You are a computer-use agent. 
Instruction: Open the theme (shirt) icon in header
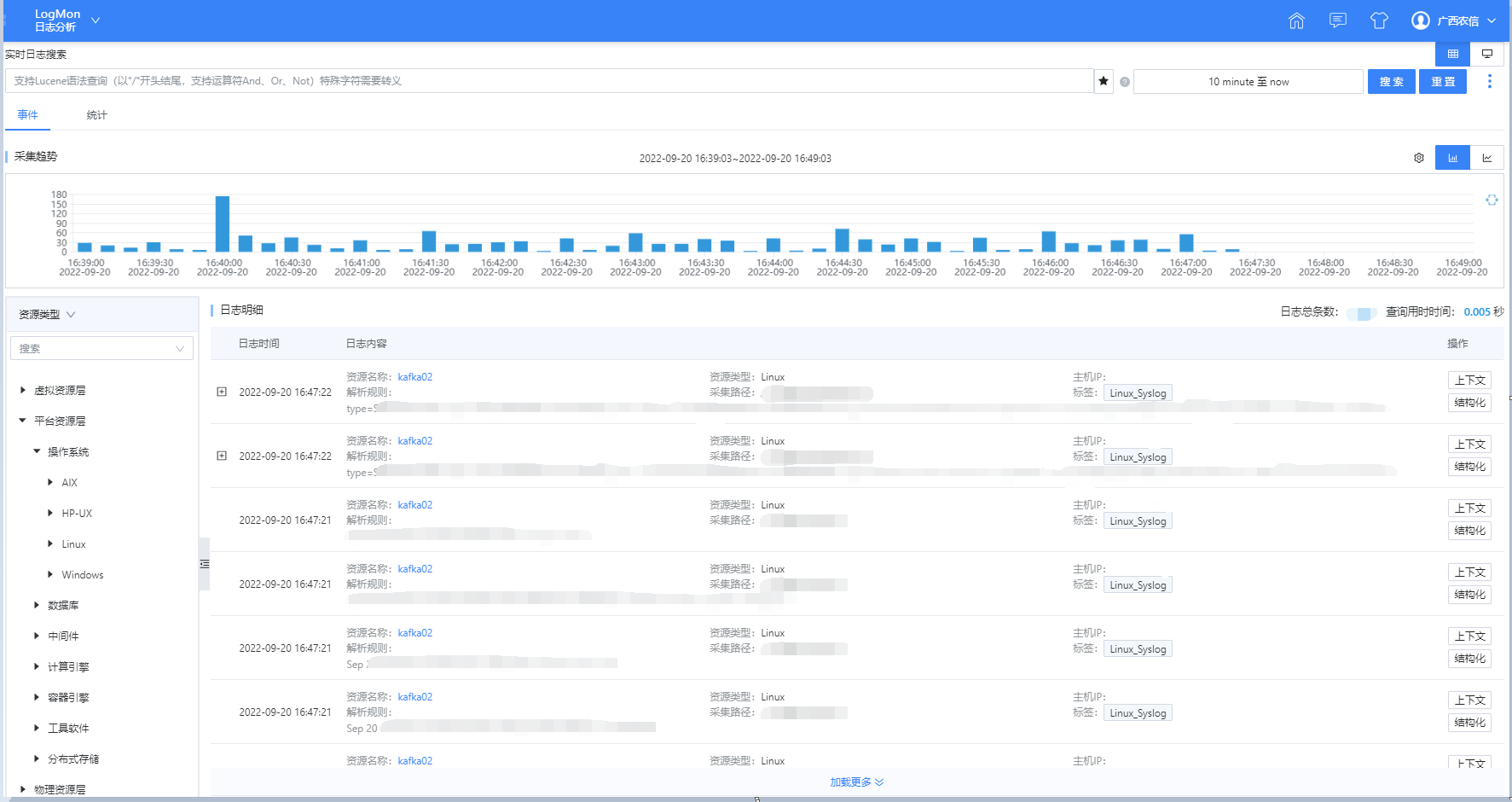tap(1379, 20)
